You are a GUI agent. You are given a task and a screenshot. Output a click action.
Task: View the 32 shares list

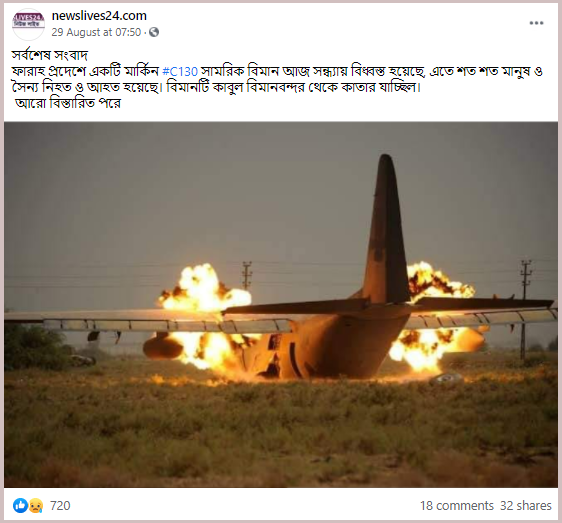click(525, 505)
